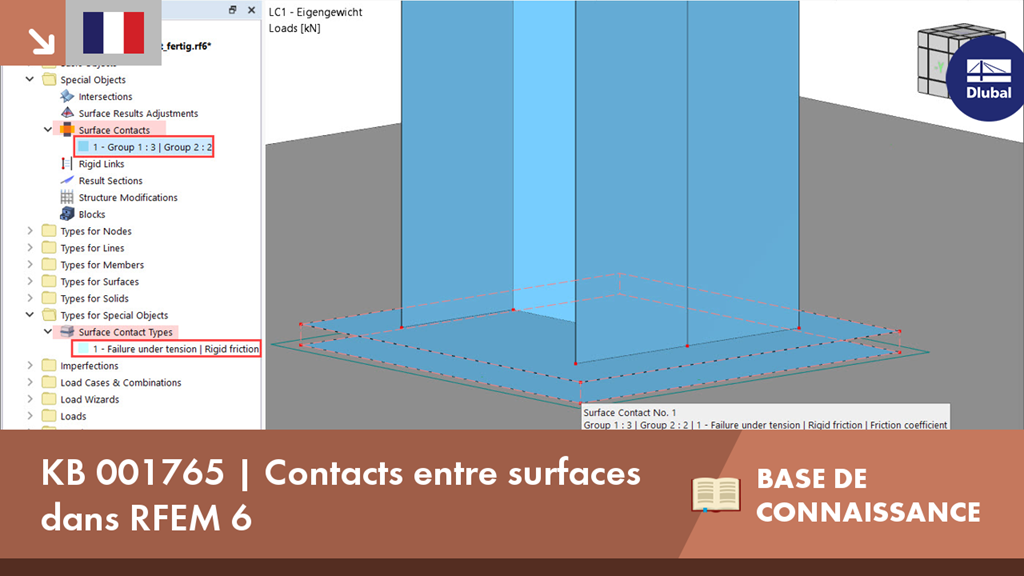
Task: Click the 'BASE DE CONNAISSANCE' label
Action: click(868, 495)
